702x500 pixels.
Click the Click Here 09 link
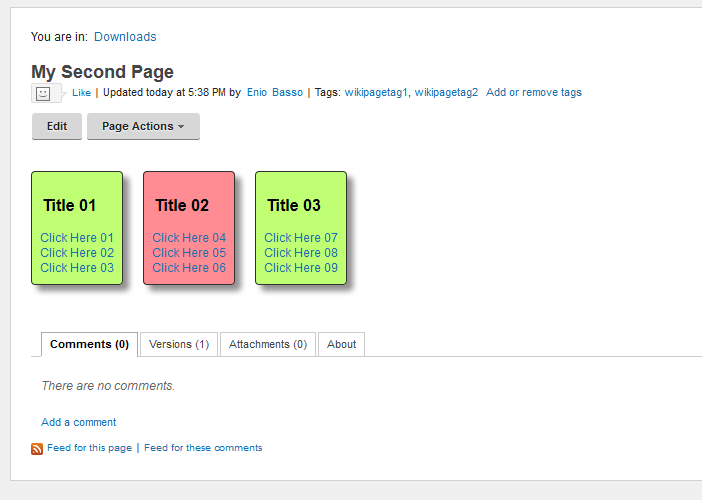tap(301, 268)
